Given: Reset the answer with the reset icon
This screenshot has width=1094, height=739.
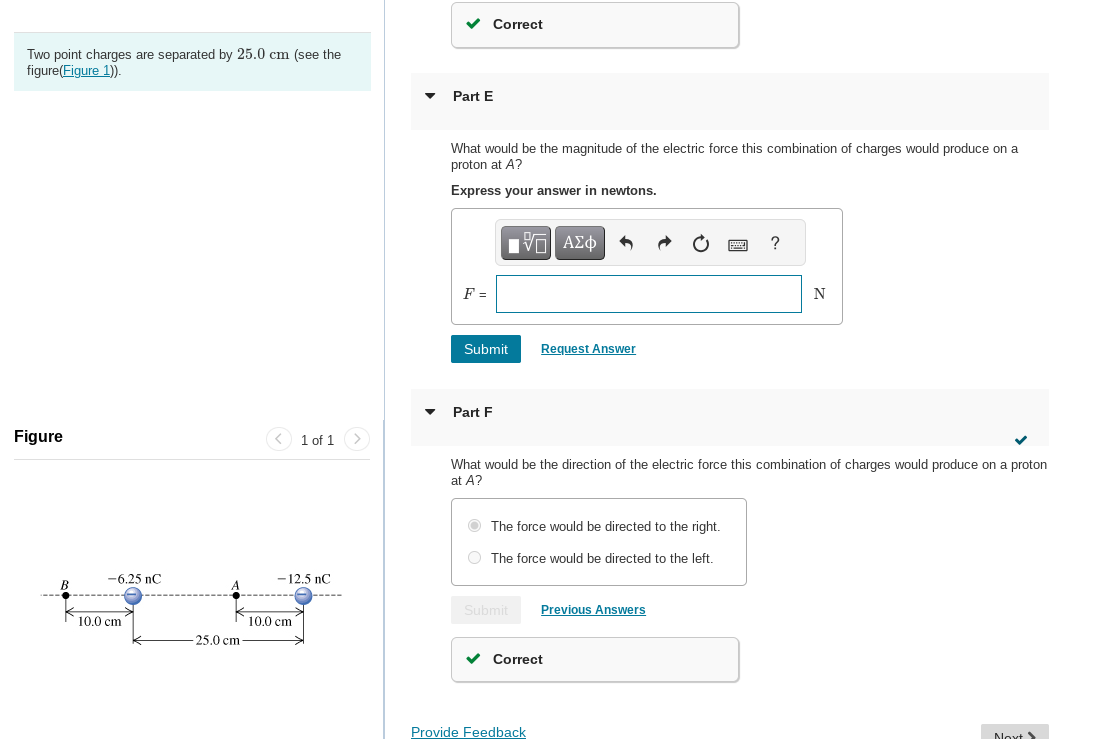Looking at the screenshot, I should [x=700, y=242].
